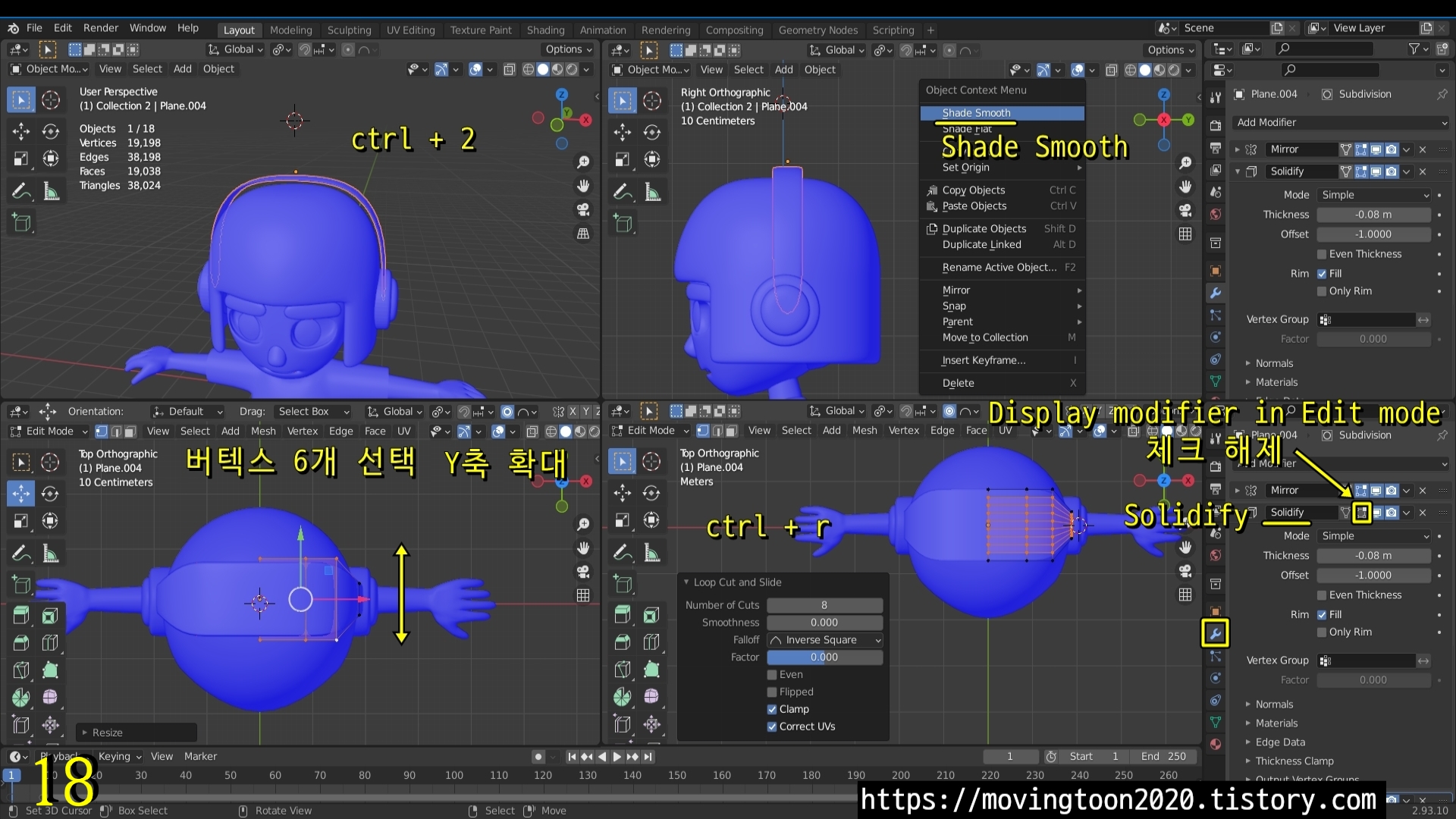1456x819 pixels.
Task: Click the Smoothness field in Loop Cut panel
Action: [825, 623]
